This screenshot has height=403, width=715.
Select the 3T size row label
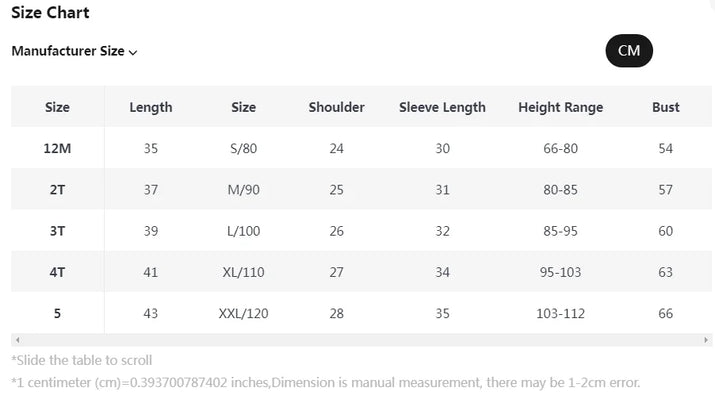[x=57, y=231]
